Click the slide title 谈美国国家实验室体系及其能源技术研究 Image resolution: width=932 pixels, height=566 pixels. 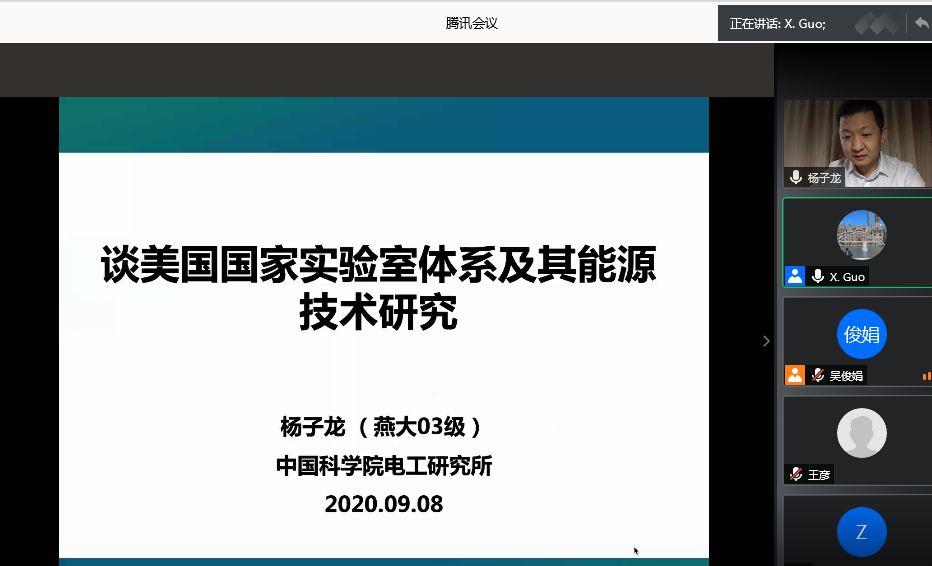[x=379, y=289]
